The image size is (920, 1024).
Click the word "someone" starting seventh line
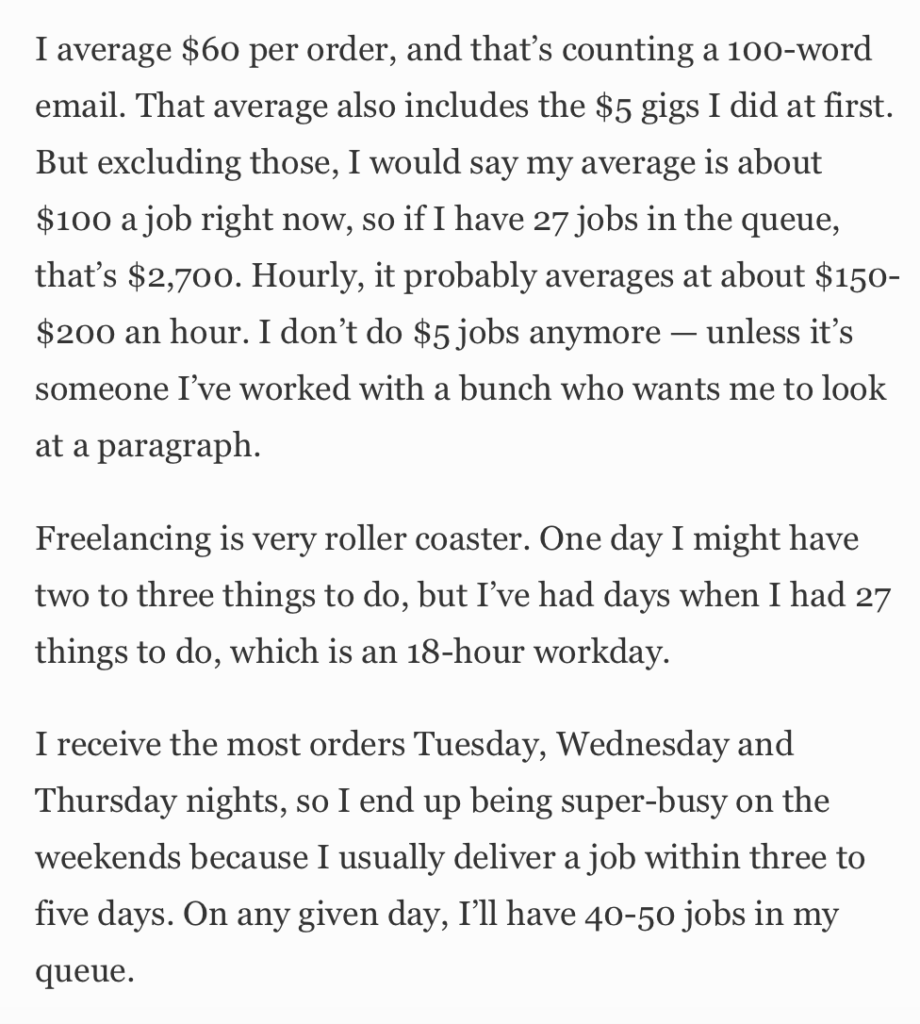point(101,390)
